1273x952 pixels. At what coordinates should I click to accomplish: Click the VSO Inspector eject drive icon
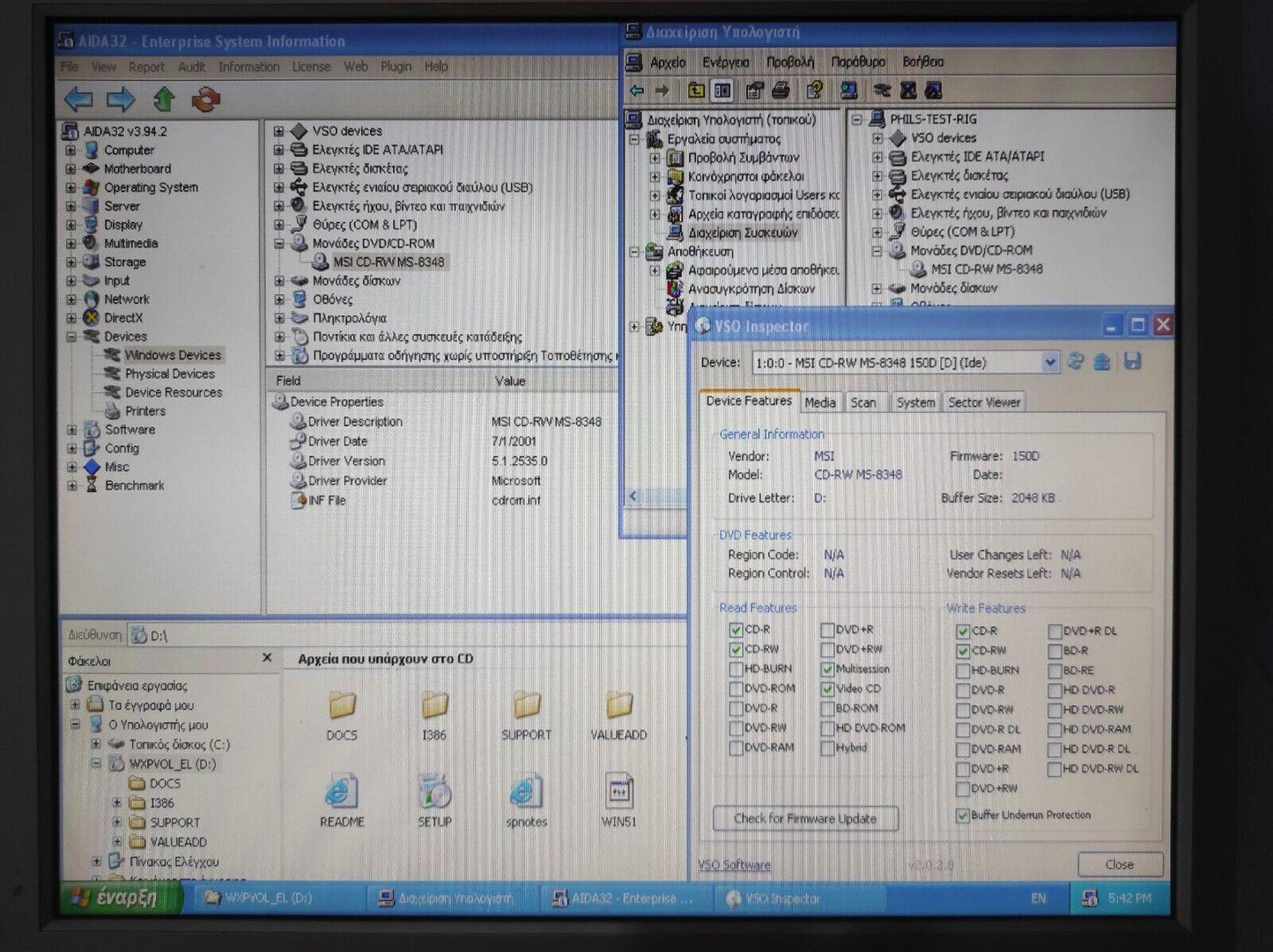[x=1102, y=362]
